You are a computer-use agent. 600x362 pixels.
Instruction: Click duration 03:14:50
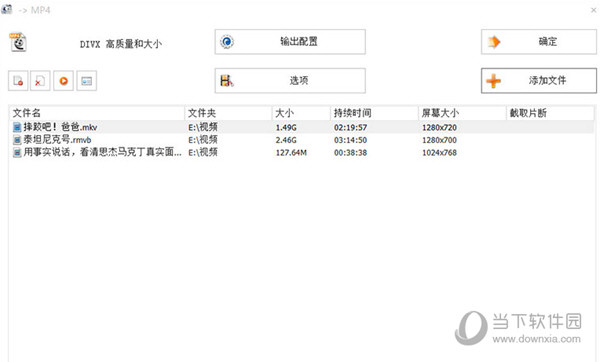[x=350, y=140]
